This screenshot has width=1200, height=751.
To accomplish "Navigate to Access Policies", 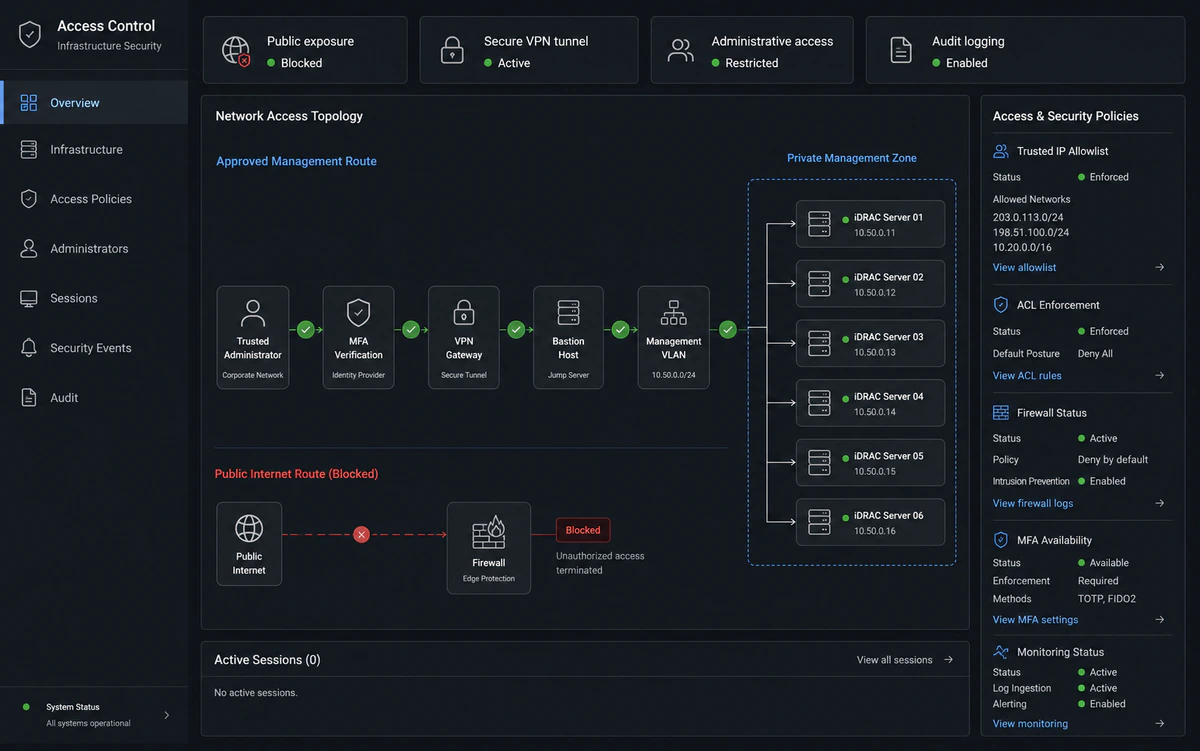I will pos(94,199).
